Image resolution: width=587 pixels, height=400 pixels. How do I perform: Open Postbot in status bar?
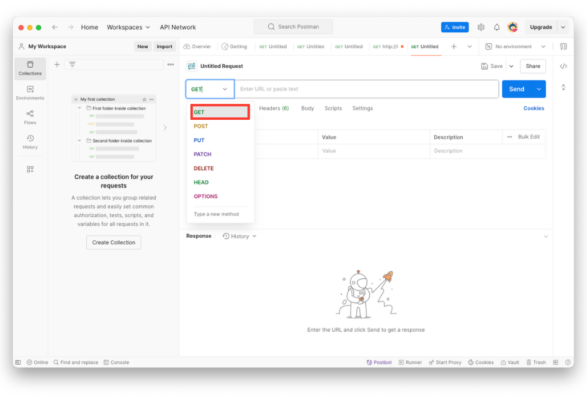click(x=379, y=362)
